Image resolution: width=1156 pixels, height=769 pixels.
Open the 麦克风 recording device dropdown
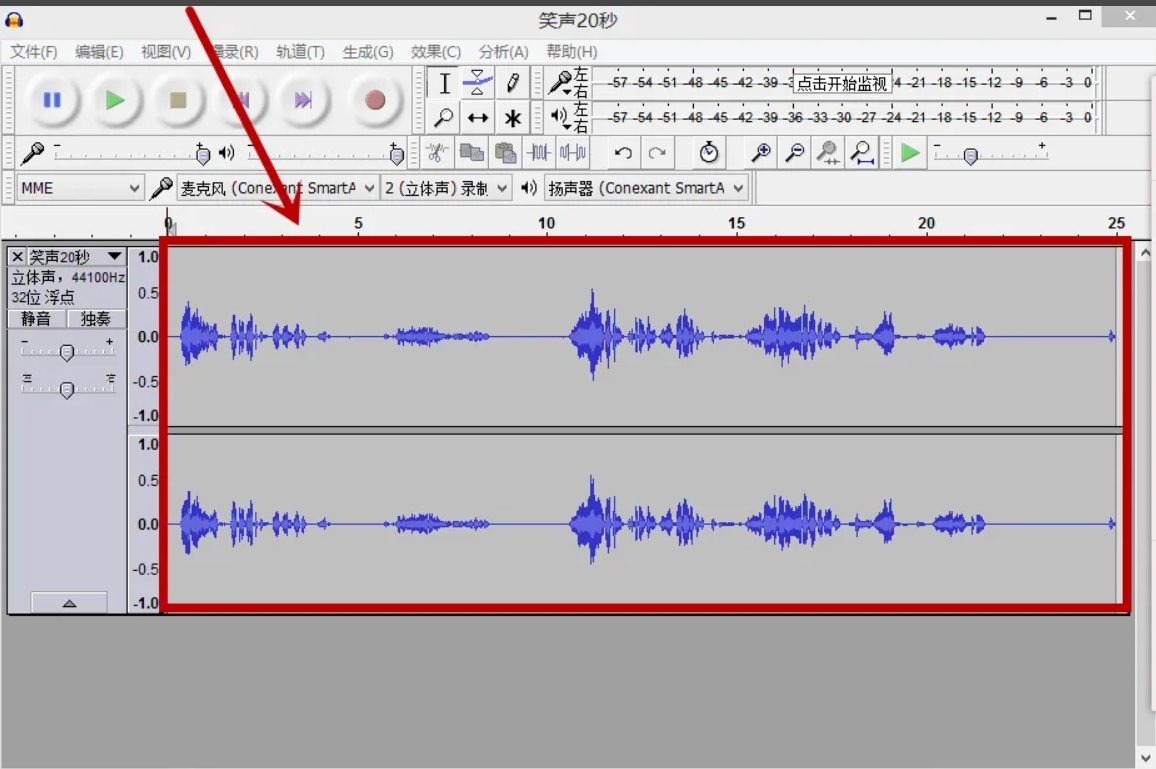pos(277,188)
